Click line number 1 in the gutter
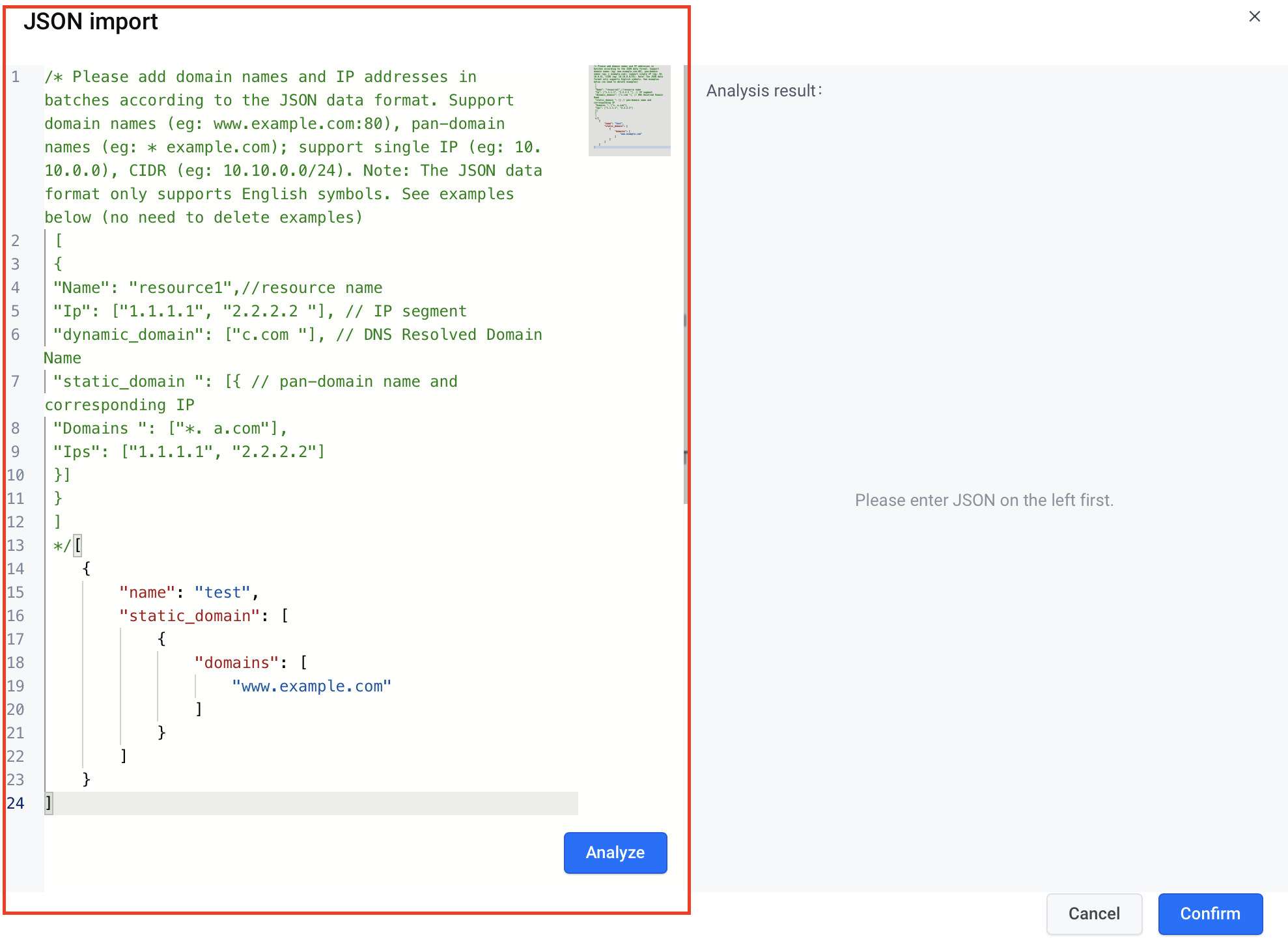The height and width of the screenshot is (948, 1288). [16, 76]
